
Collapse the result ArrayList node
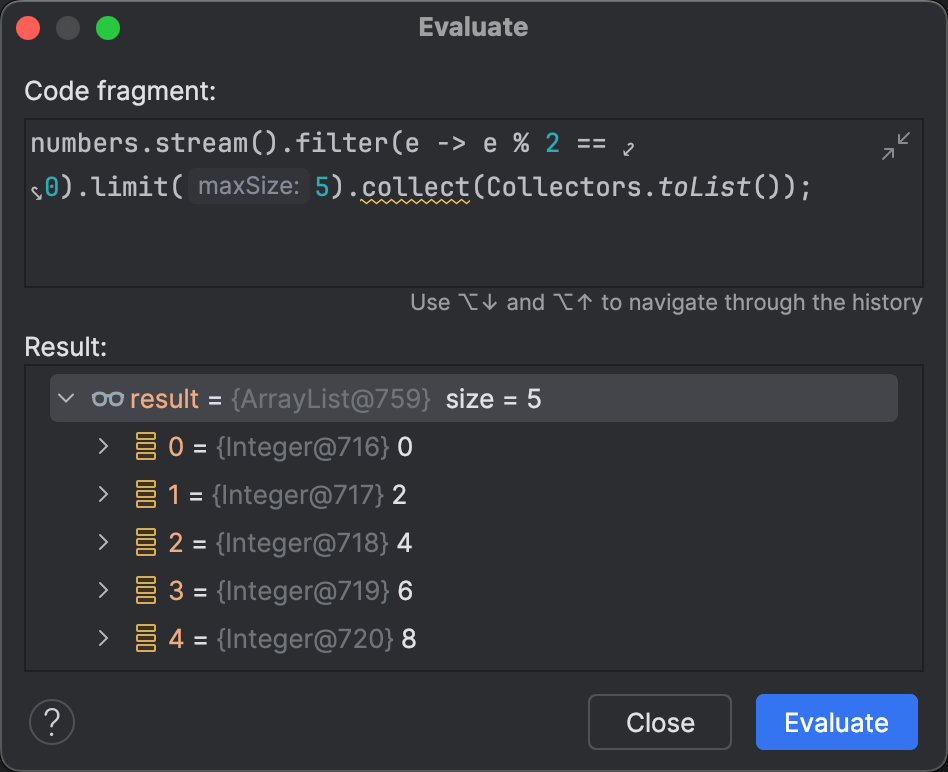pyautogui.click(x=66, y=398)
